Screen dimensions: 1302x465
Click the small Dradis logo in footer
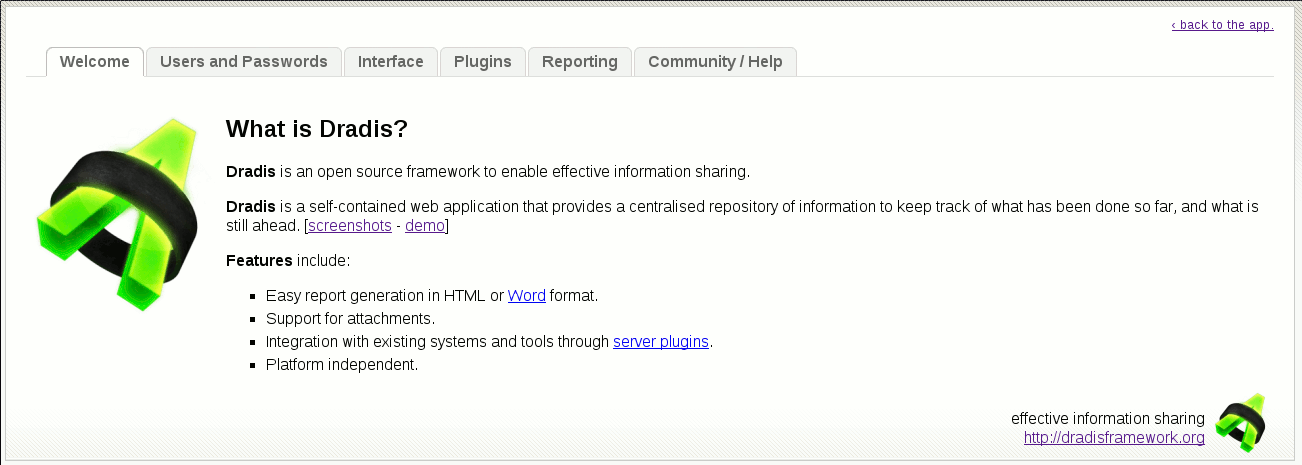[1241, 421]
